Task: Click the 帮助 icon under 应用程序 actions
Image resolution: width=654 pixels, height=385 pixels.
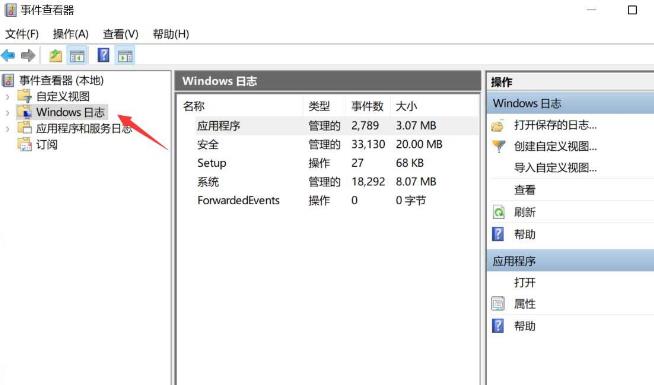Action: coord(498,325)
